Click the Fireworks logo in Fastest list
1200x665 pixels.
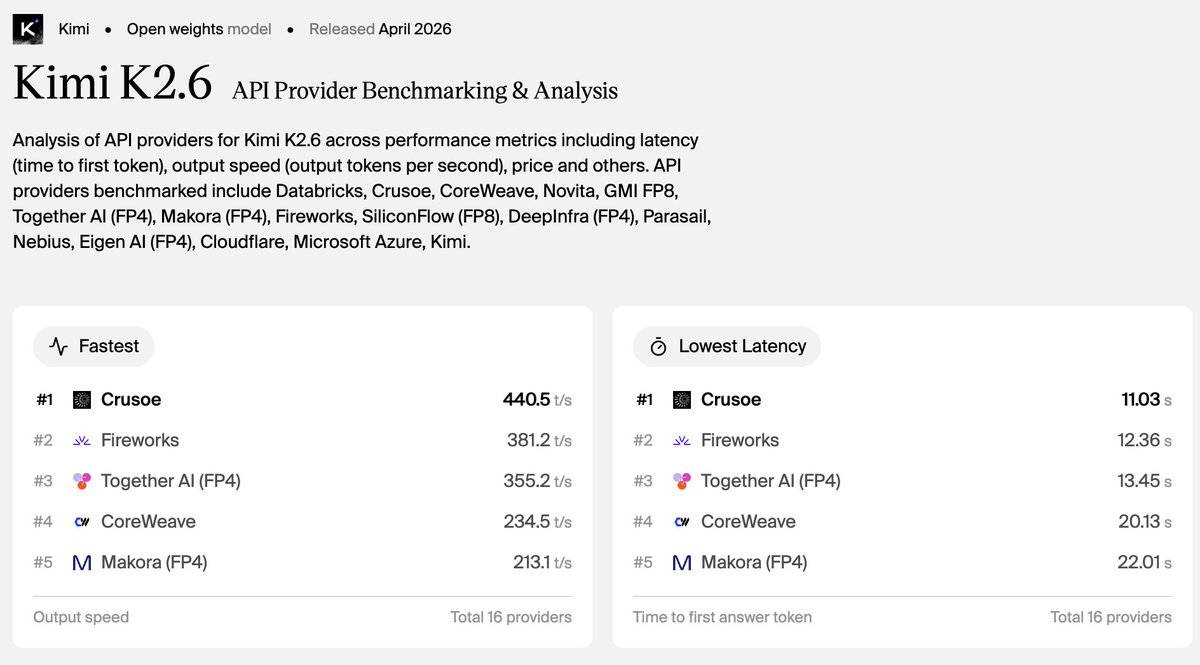(x=82, y=440)
